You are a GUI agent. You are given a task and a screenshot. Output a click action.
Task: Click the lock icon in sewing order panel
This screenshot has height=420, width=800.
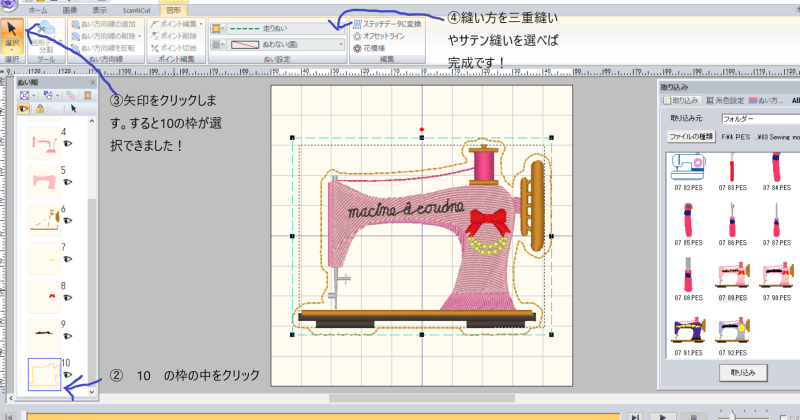[39, 108]
